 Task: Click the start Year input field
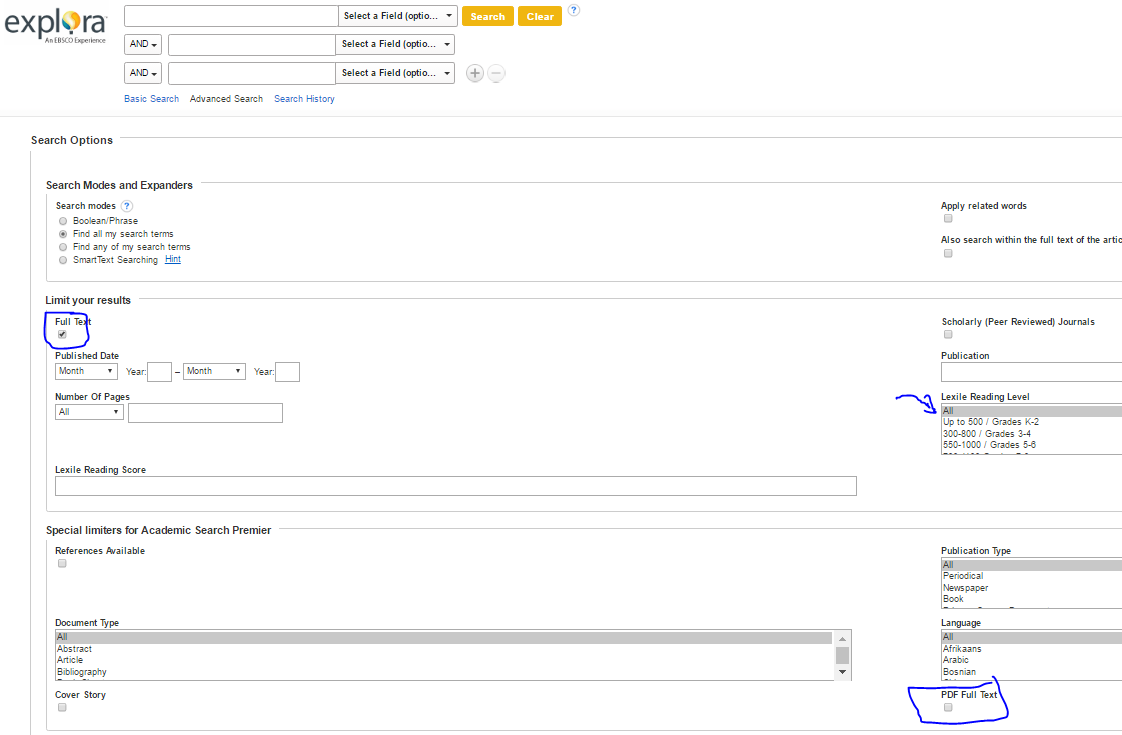pos(160,372)
